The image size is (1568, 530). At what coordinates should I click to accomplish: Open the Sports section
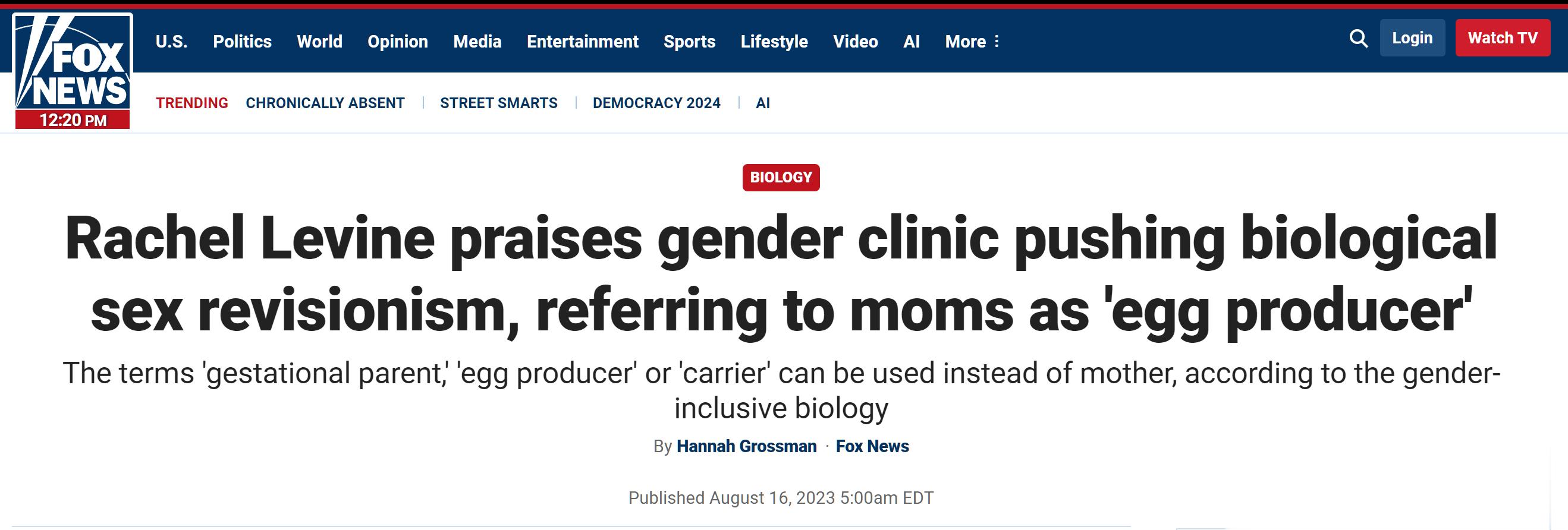690,42
